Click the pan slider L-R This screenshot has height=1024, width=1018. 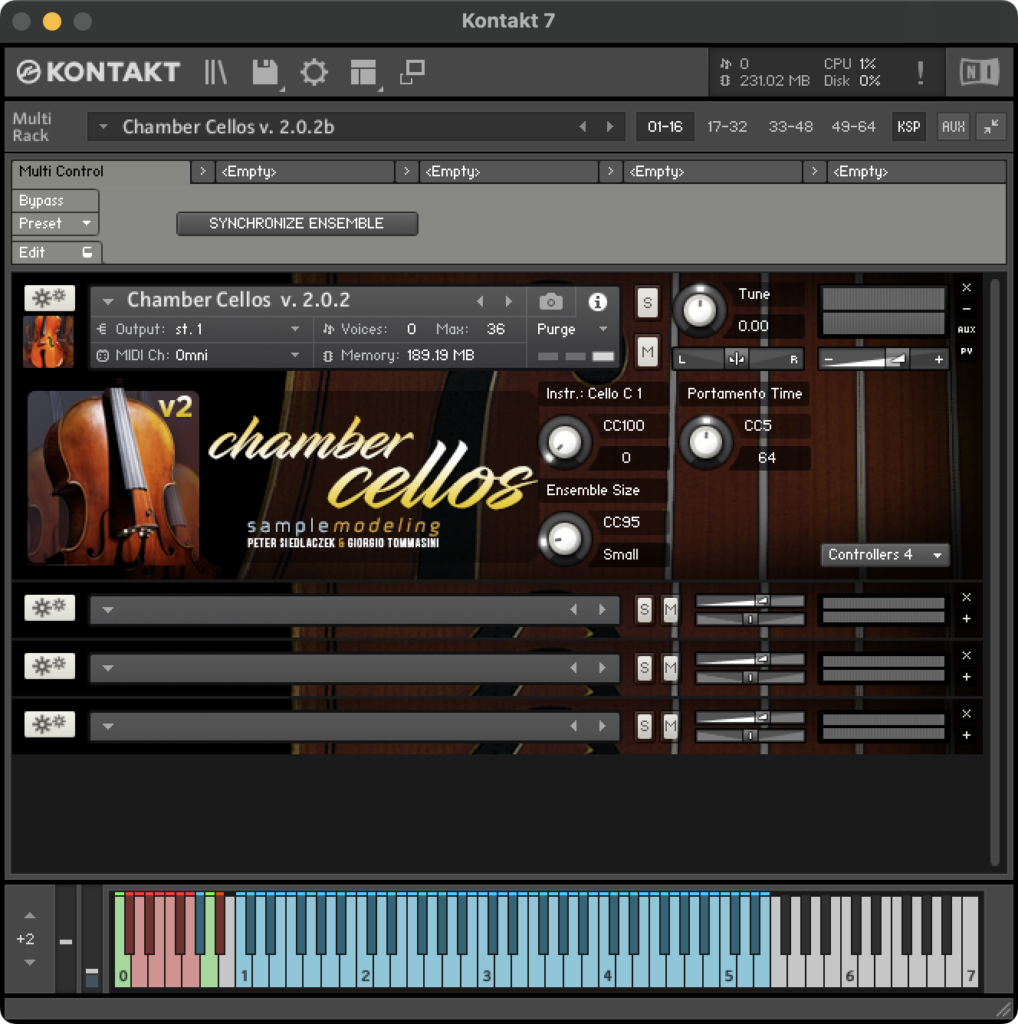click(738, 359)
